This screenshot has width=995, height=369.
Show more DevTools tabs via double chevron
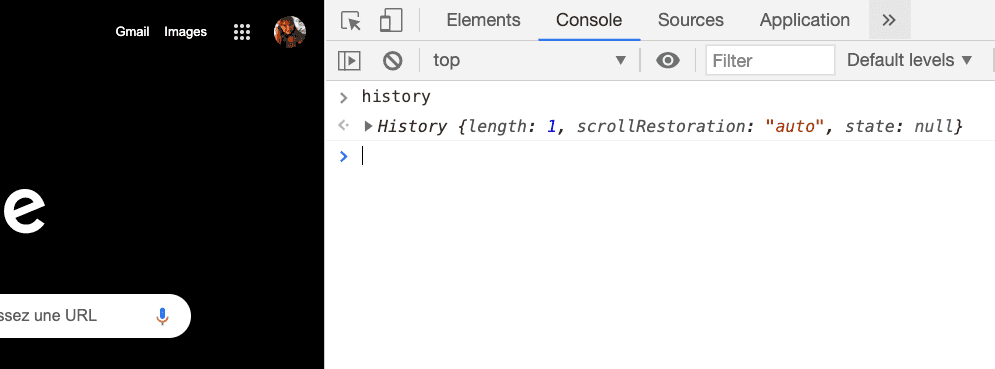889,20
